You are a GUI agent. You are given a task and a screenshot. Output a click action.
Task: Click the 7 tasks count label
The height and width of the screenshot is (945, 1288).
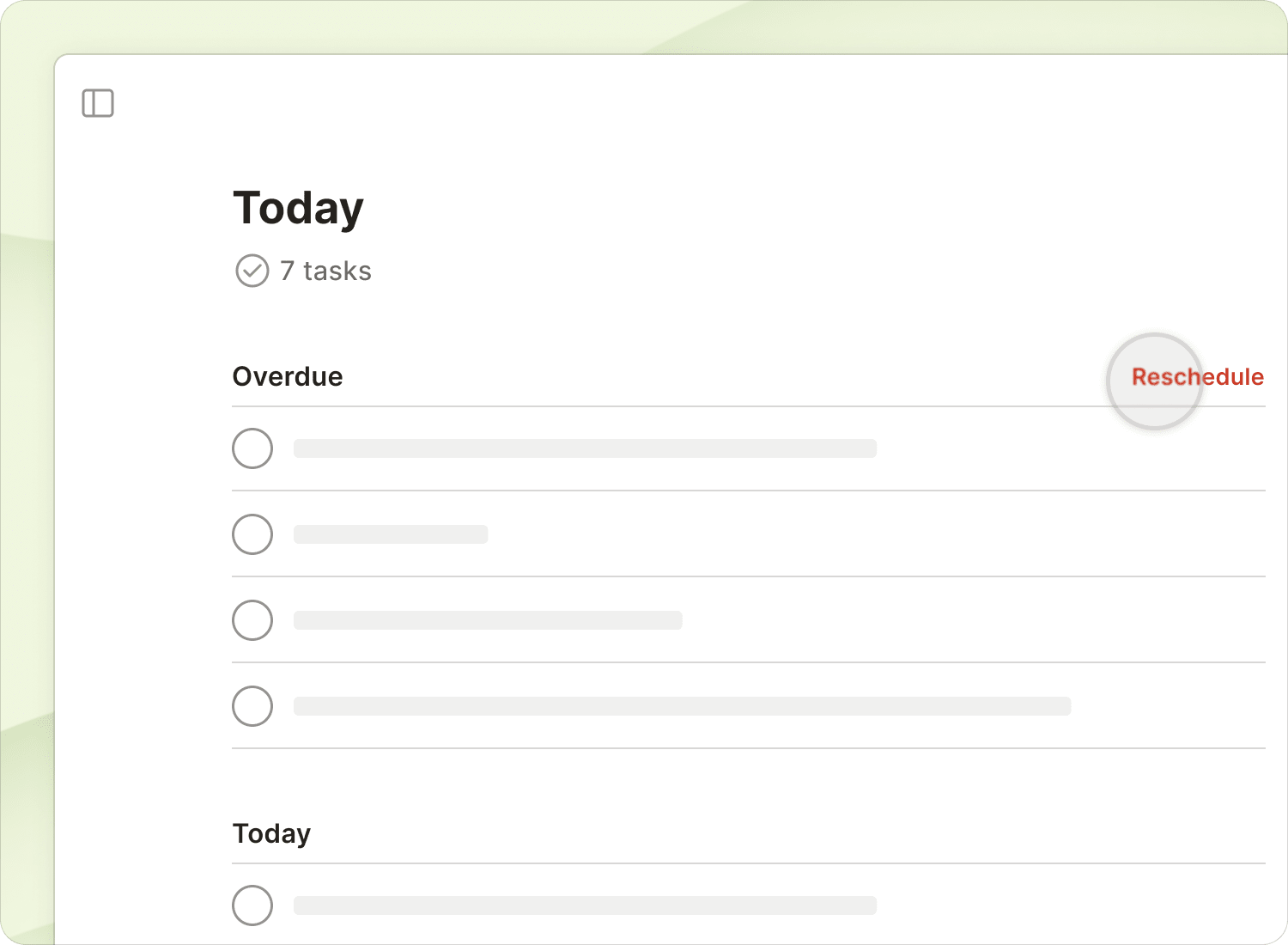click(x=326, y=271)
